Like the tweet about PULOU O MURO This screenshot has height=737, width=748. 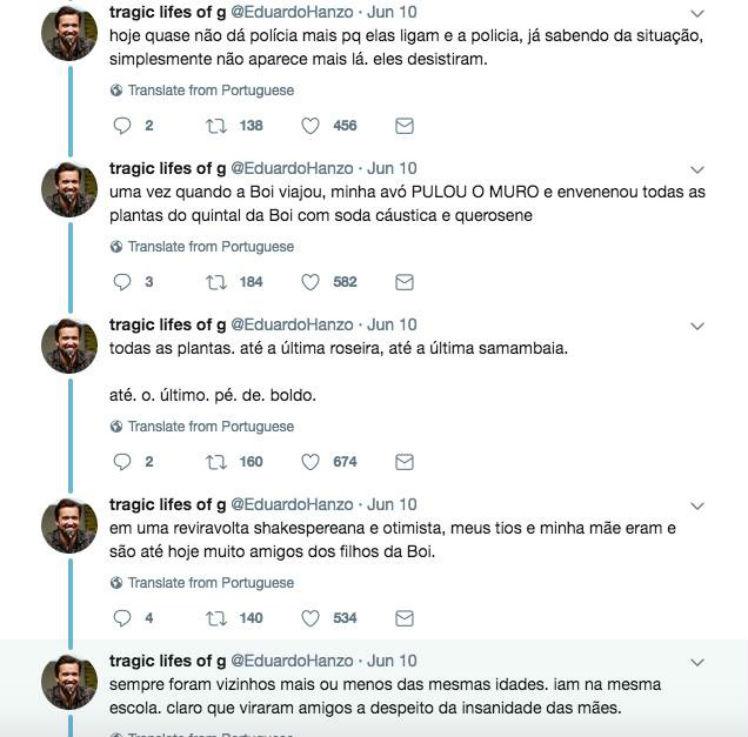tap(310, 282)
